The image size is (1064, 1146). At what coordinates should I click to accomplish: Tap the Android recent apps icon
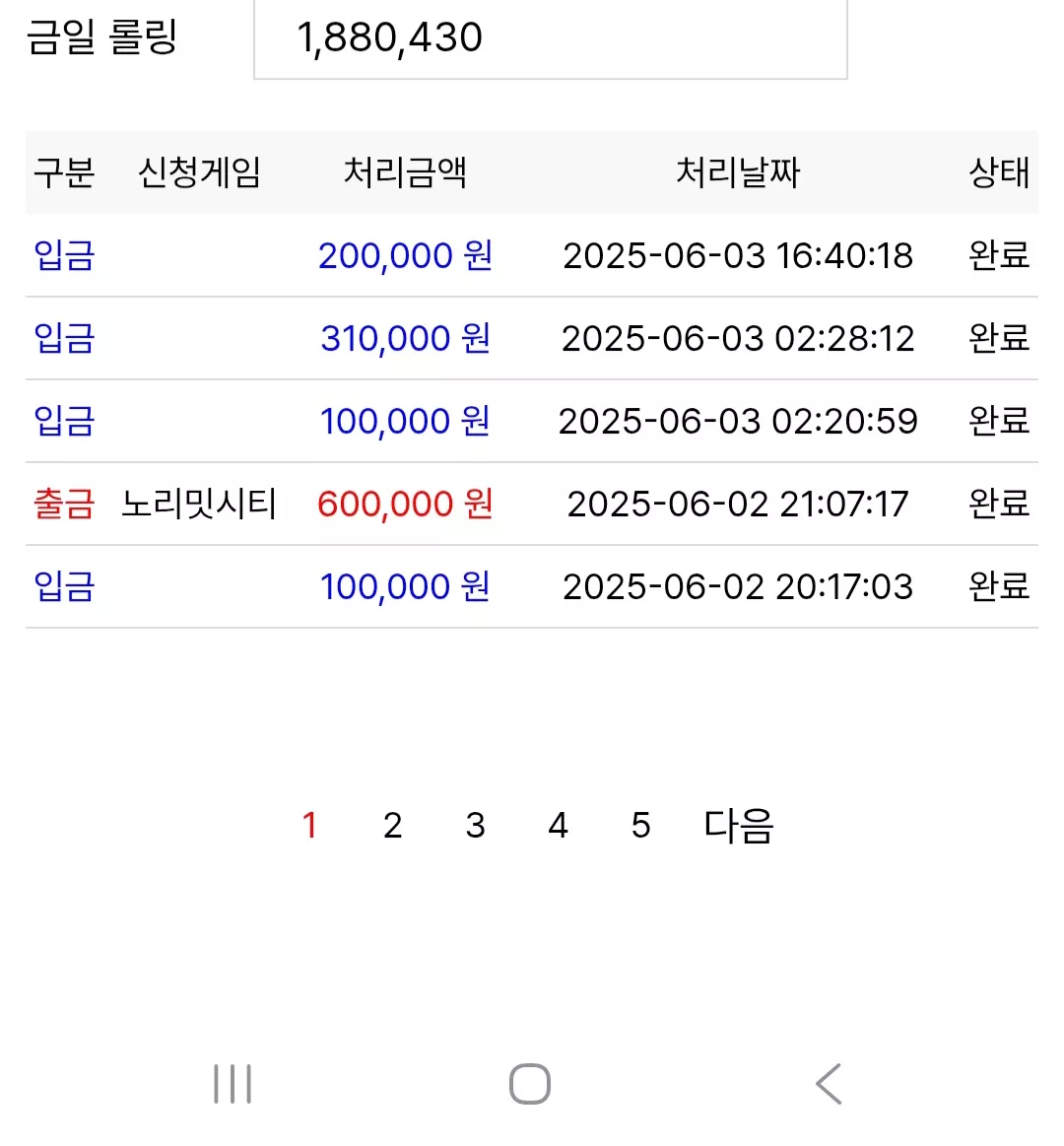(x=233, y=1084)
